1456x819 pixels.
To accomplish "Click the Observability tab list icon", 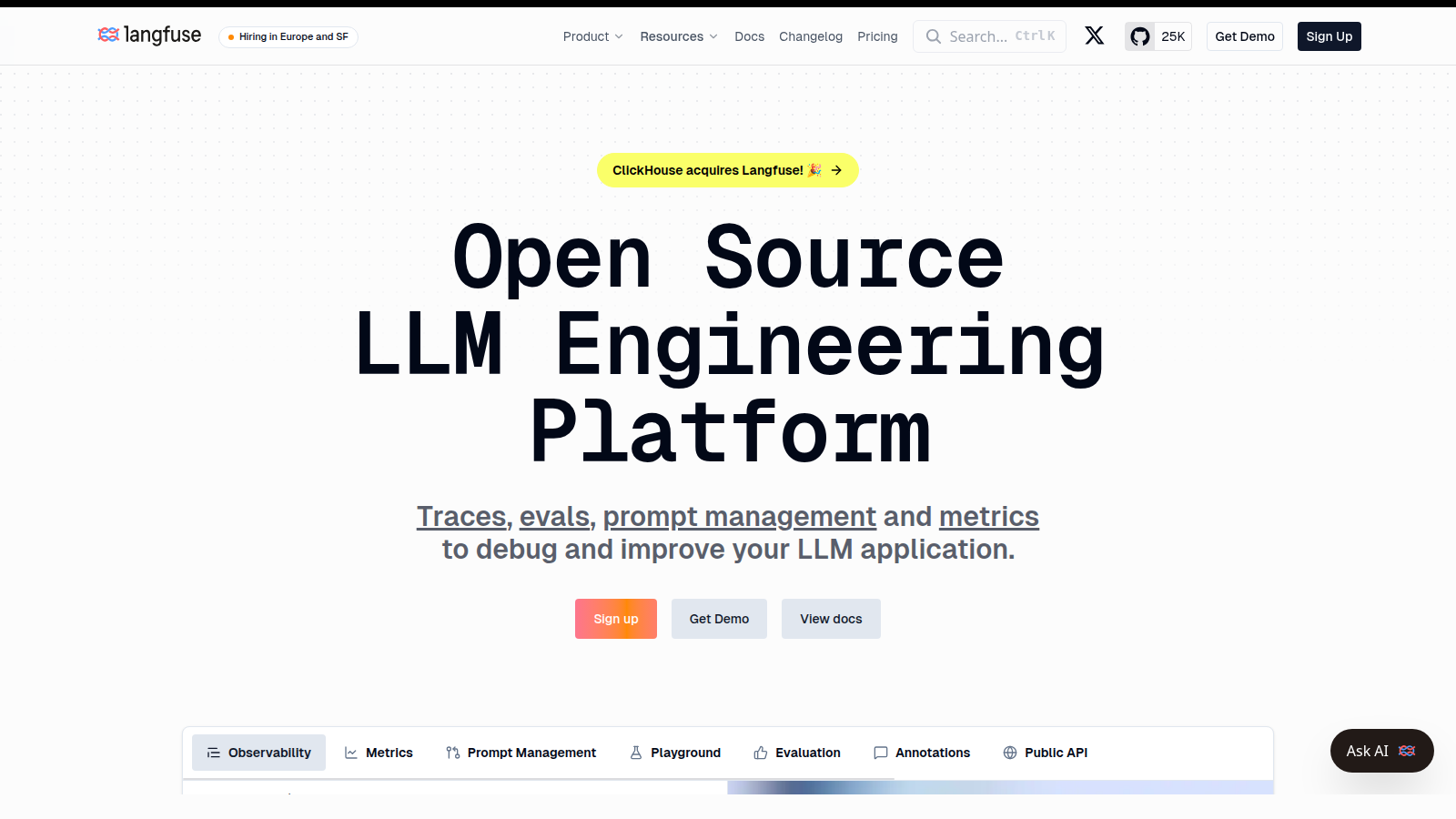I will click(x=214, y=753).
